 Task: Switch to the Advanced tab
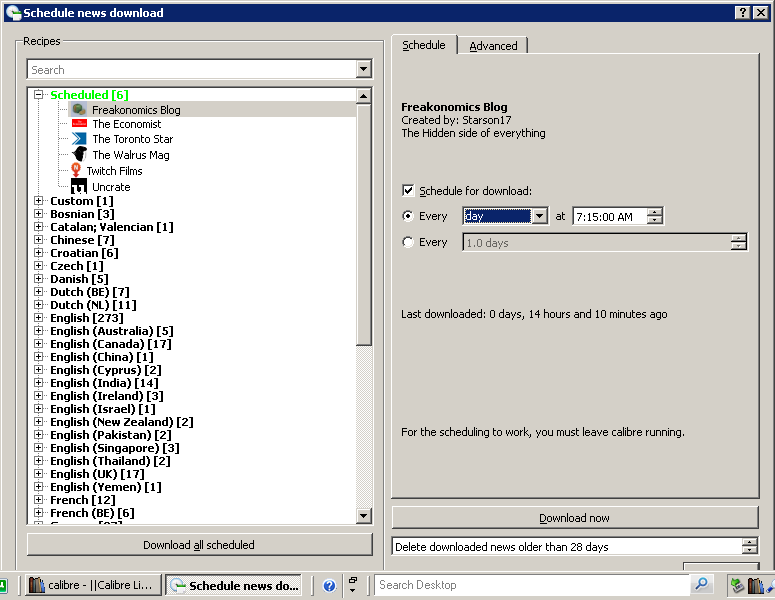point(493,46)
